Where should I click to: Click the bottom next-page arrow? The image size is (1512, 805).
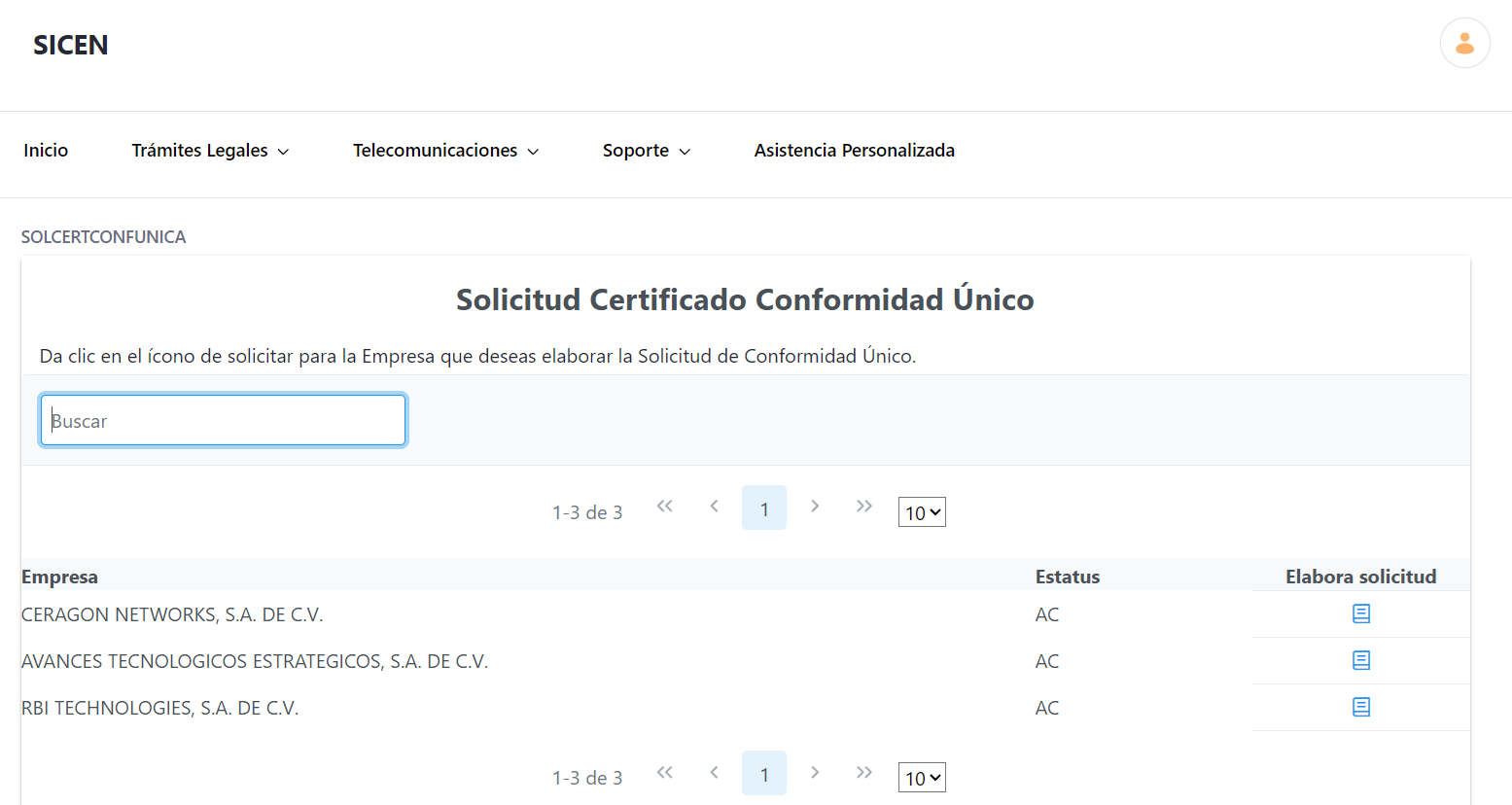pyautogui.click(x=814, y=772)
